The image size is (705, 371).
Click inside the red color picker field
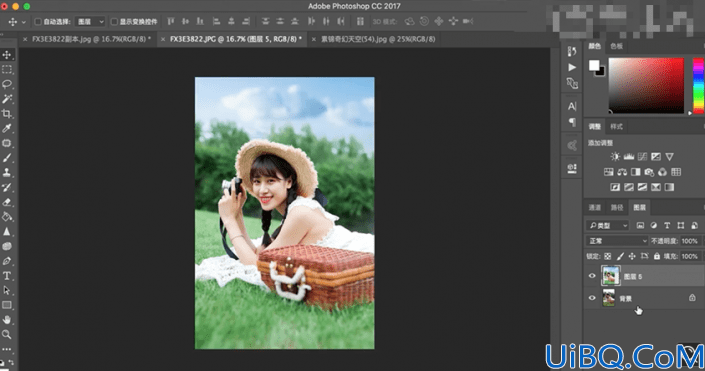click(646, 85)
